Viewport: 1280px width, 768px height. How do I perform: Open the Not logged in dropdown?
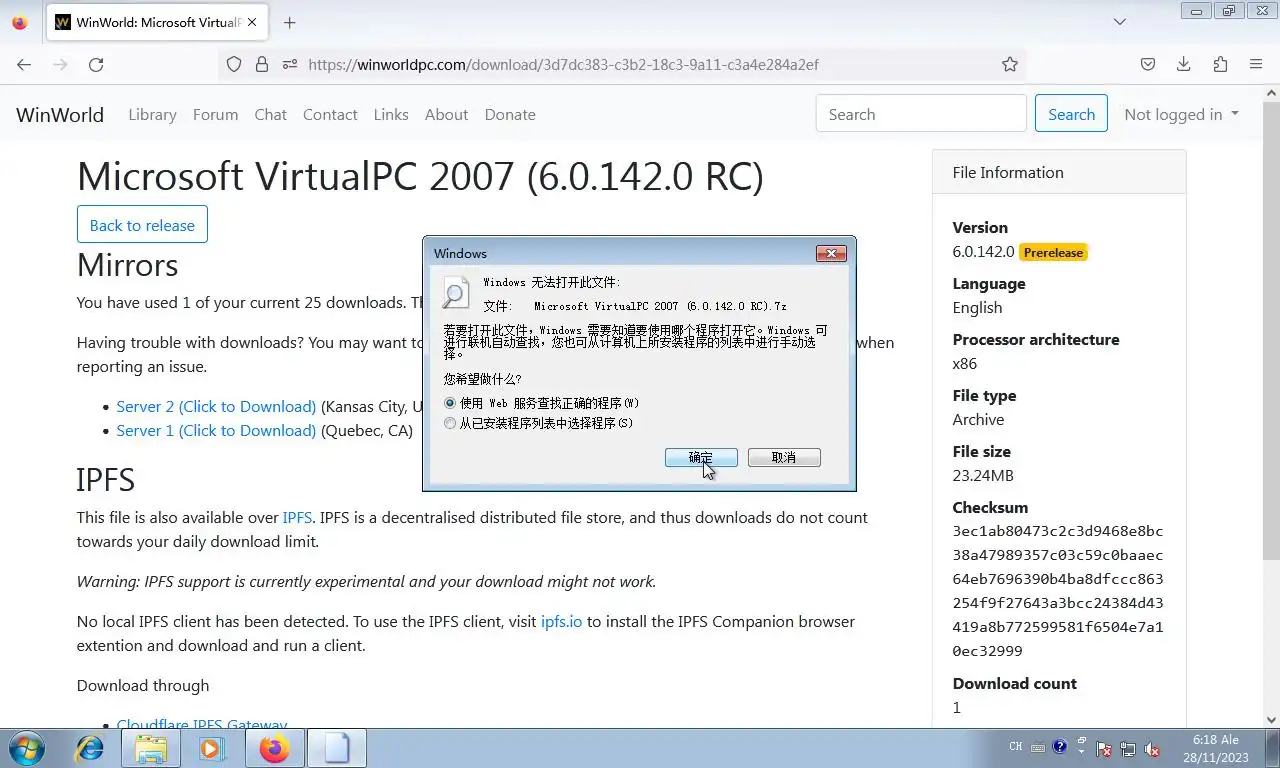click(x=1181, y=114)
